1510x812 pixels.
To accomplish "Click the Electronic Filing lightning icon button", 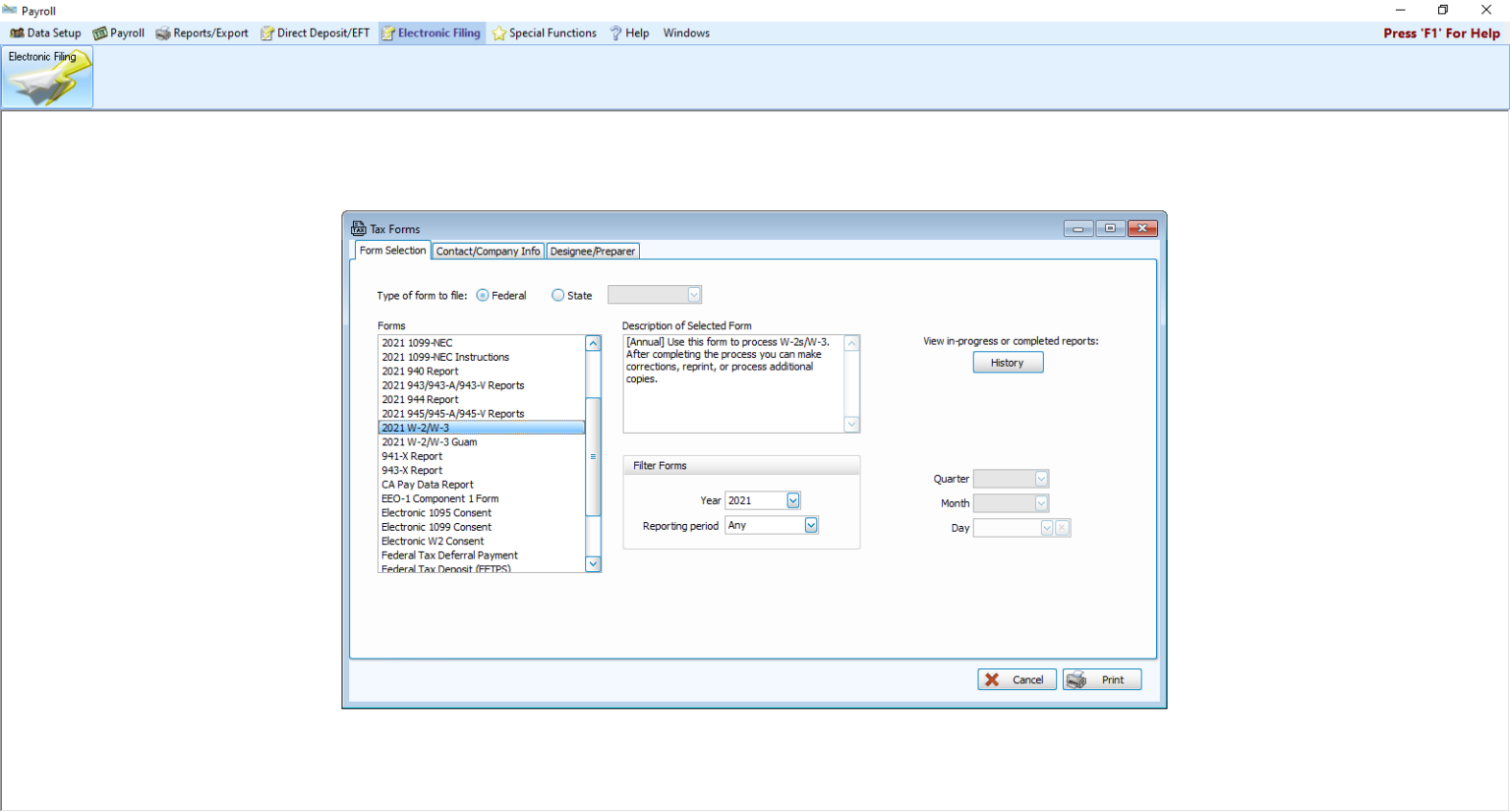I will [47, 78].
